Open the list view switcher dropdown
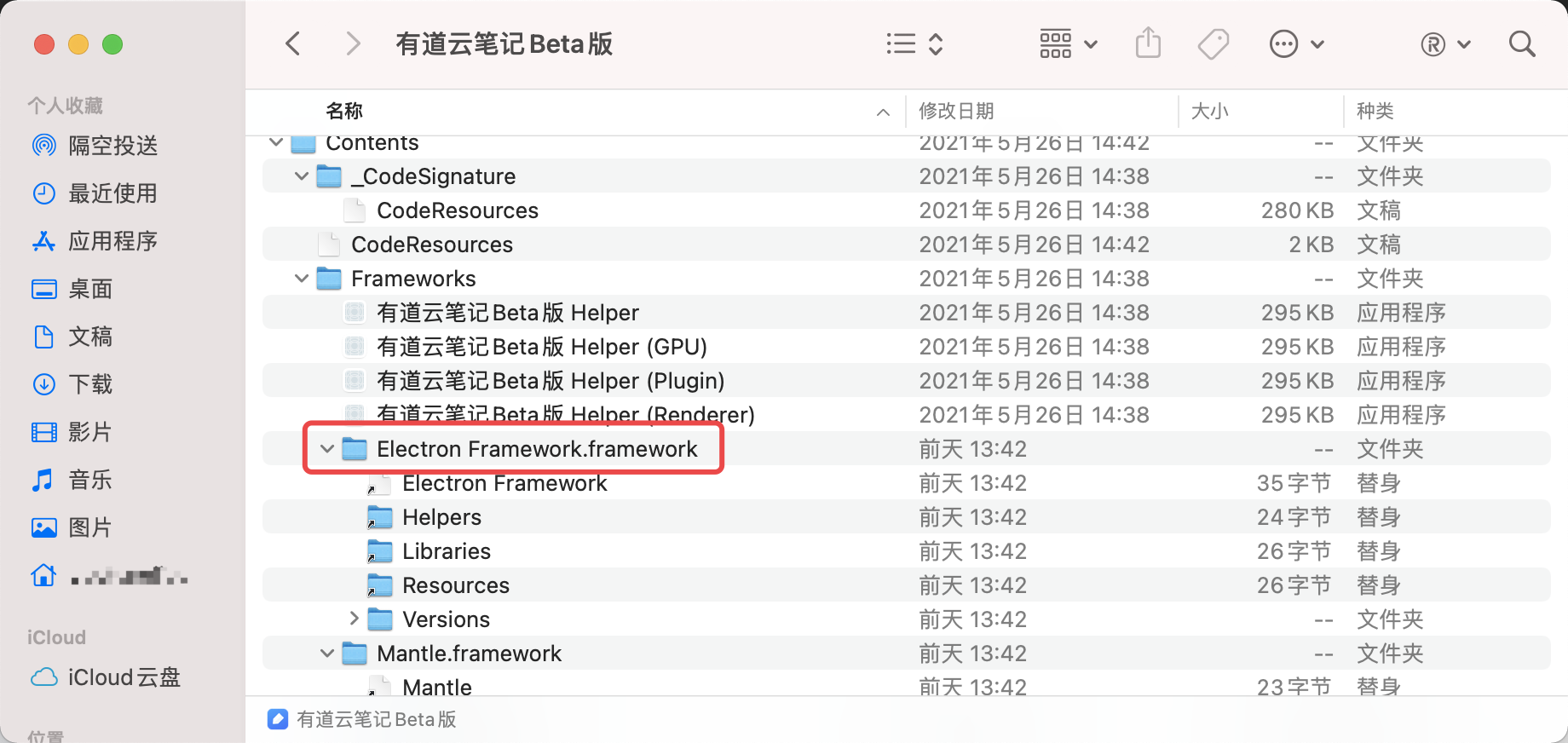This screenshot has height=743, width=1568. tap(914, 43)
